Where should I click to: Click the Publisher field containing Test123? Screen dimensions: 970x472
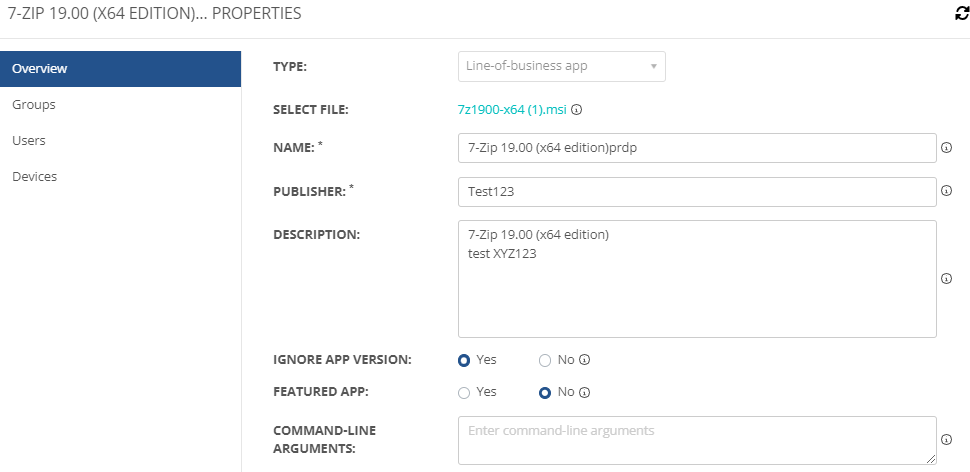pyautogui.click(x=696, y=192)
